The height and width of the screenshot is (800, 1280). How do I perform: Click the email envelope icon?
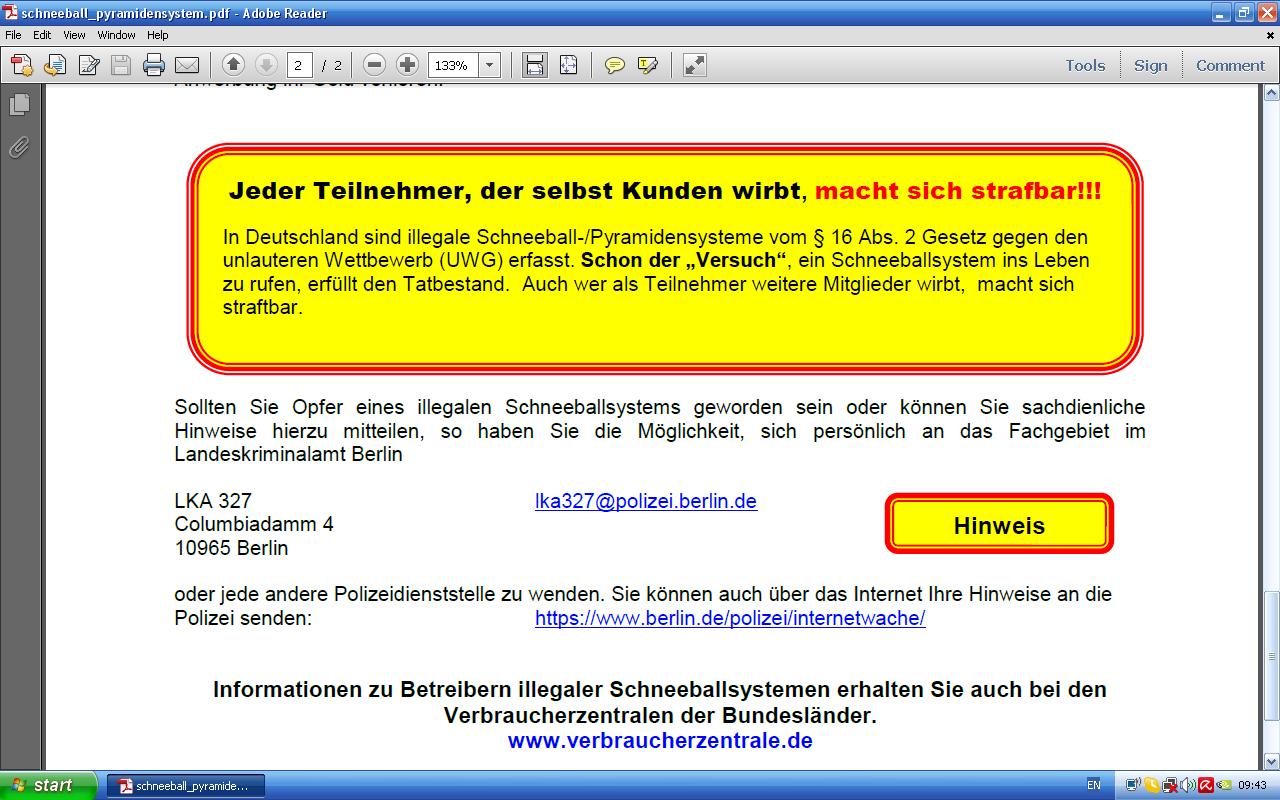pyautogui.click(x=187, y=66)
